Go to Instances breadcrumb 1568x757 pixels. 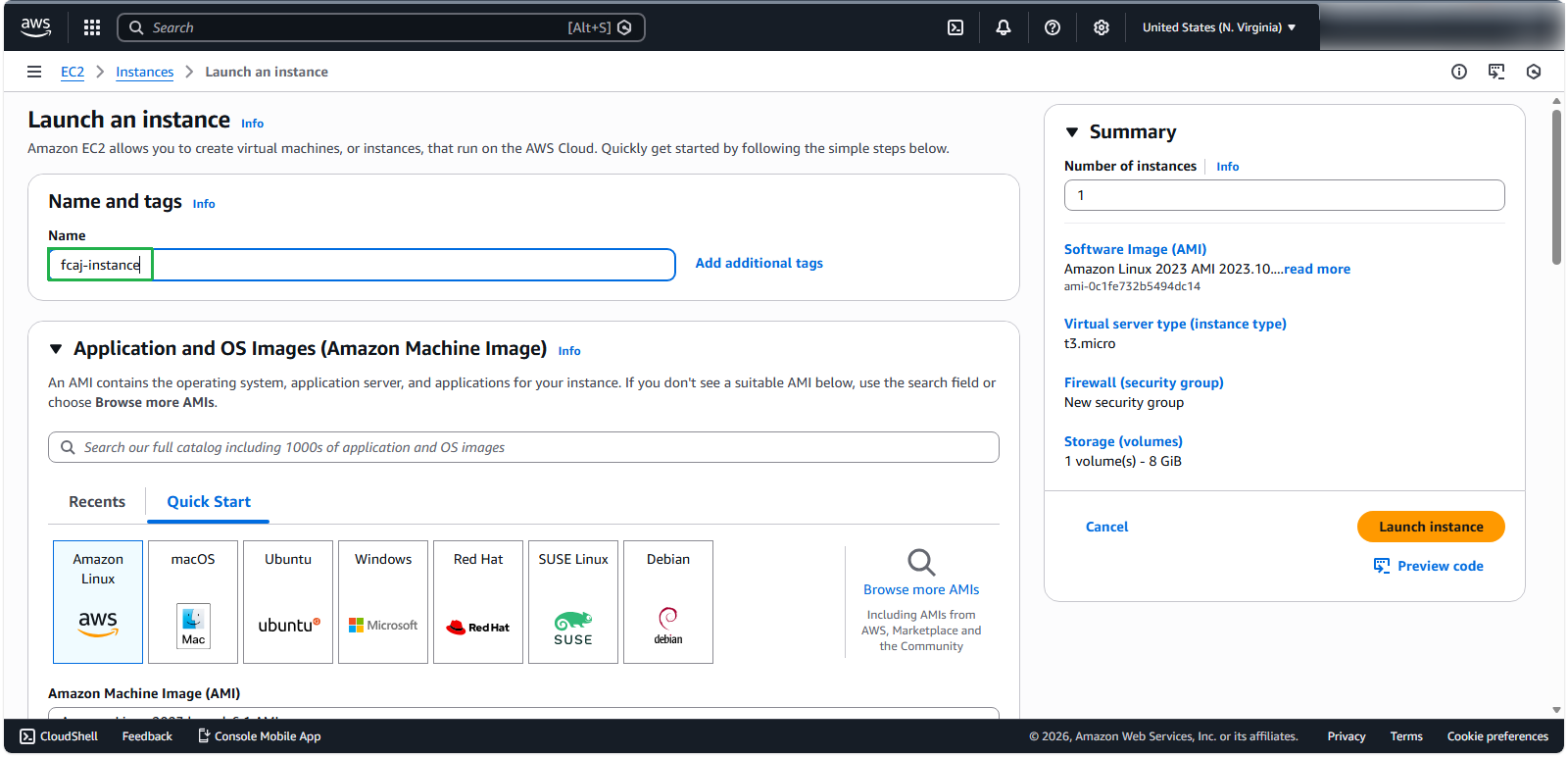click(145, 72)
